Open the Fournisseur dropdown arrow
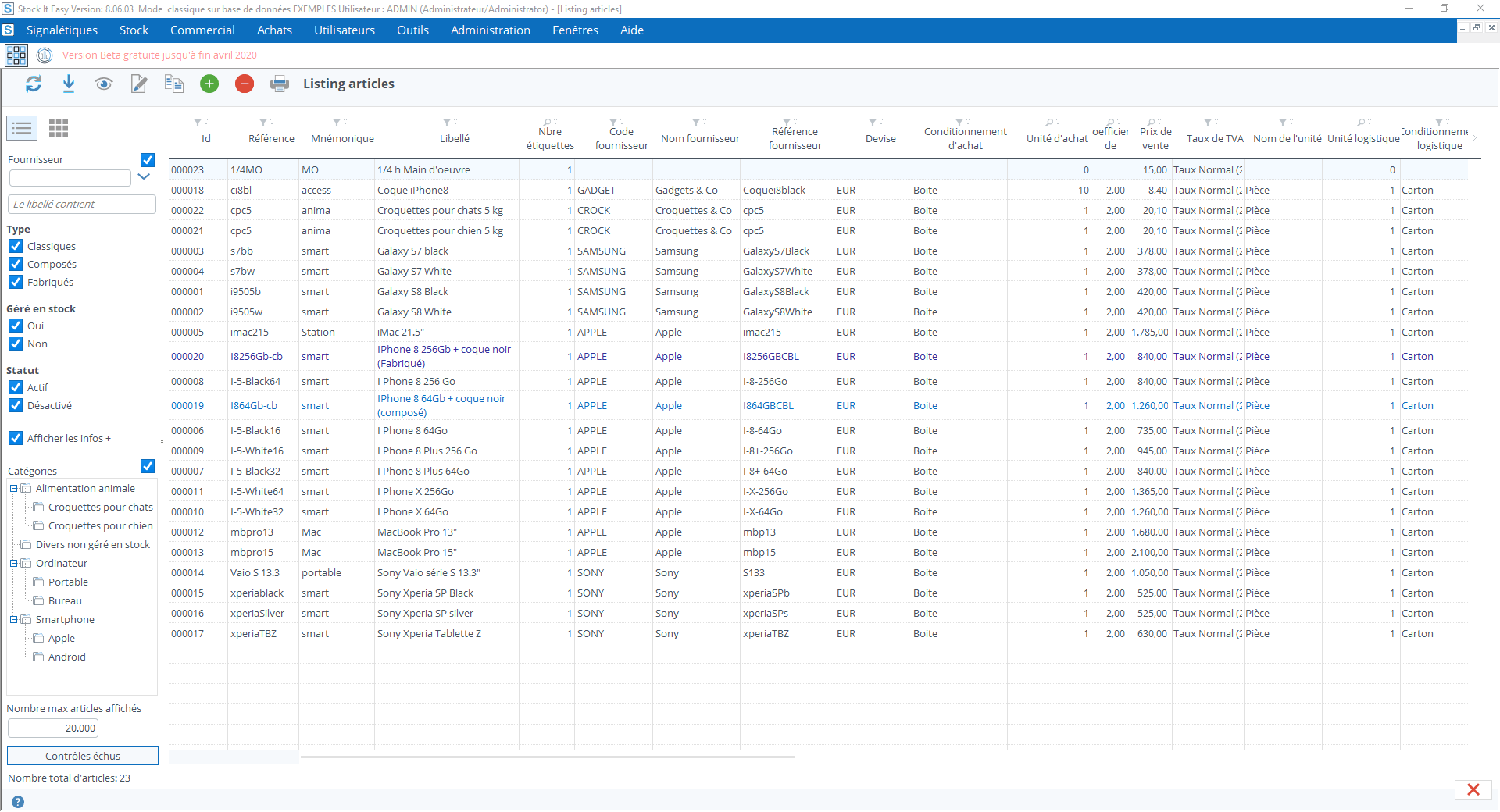1500x812 pixels. tap(144, 178)
